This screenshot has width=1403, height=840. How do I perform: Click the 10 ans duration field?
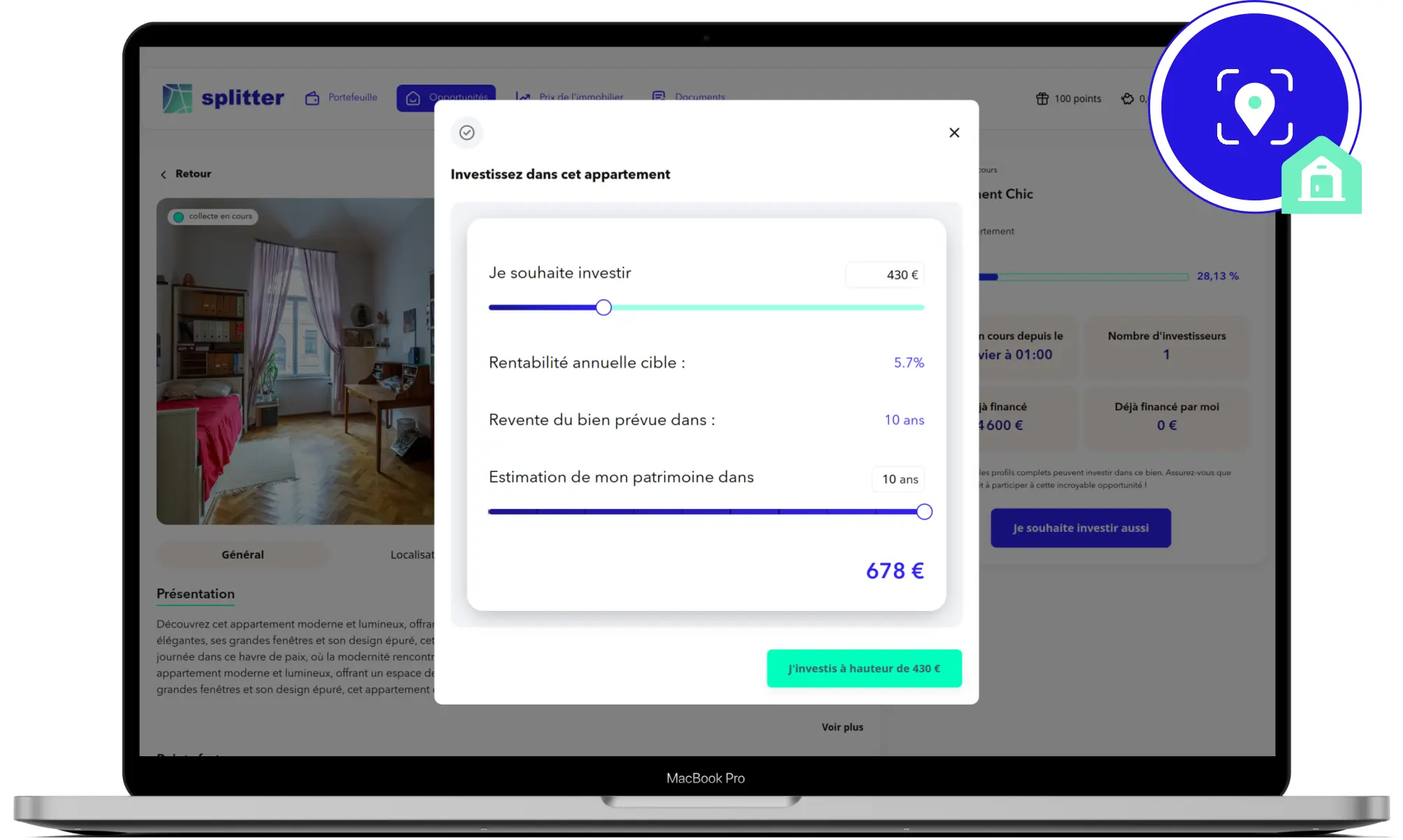(899, 479)
